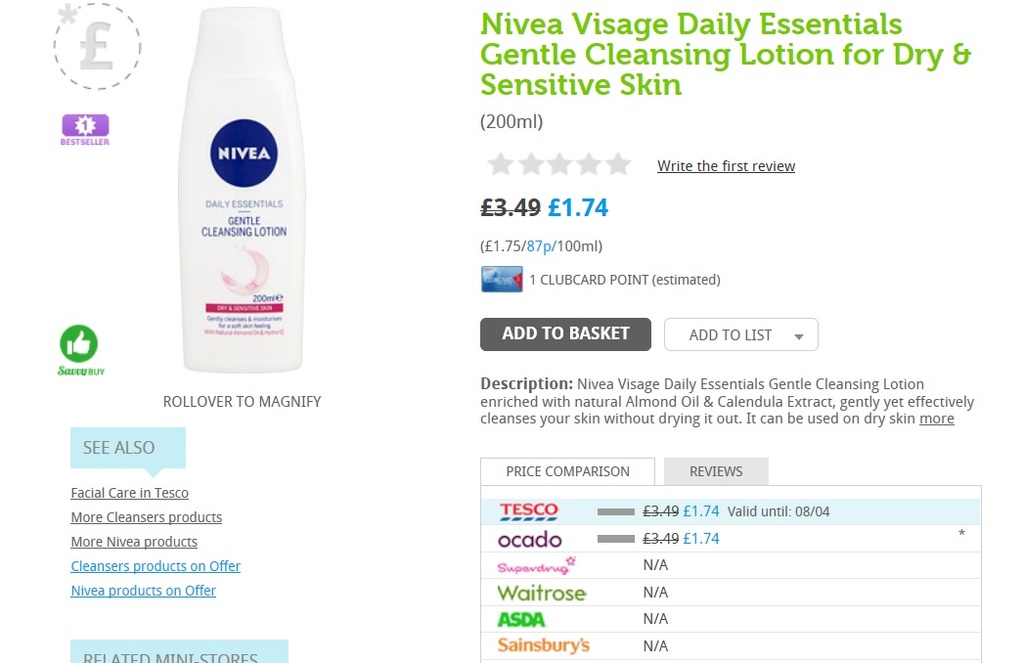
Task: Click the Clubcard point card icon
Action: [501, 279]
